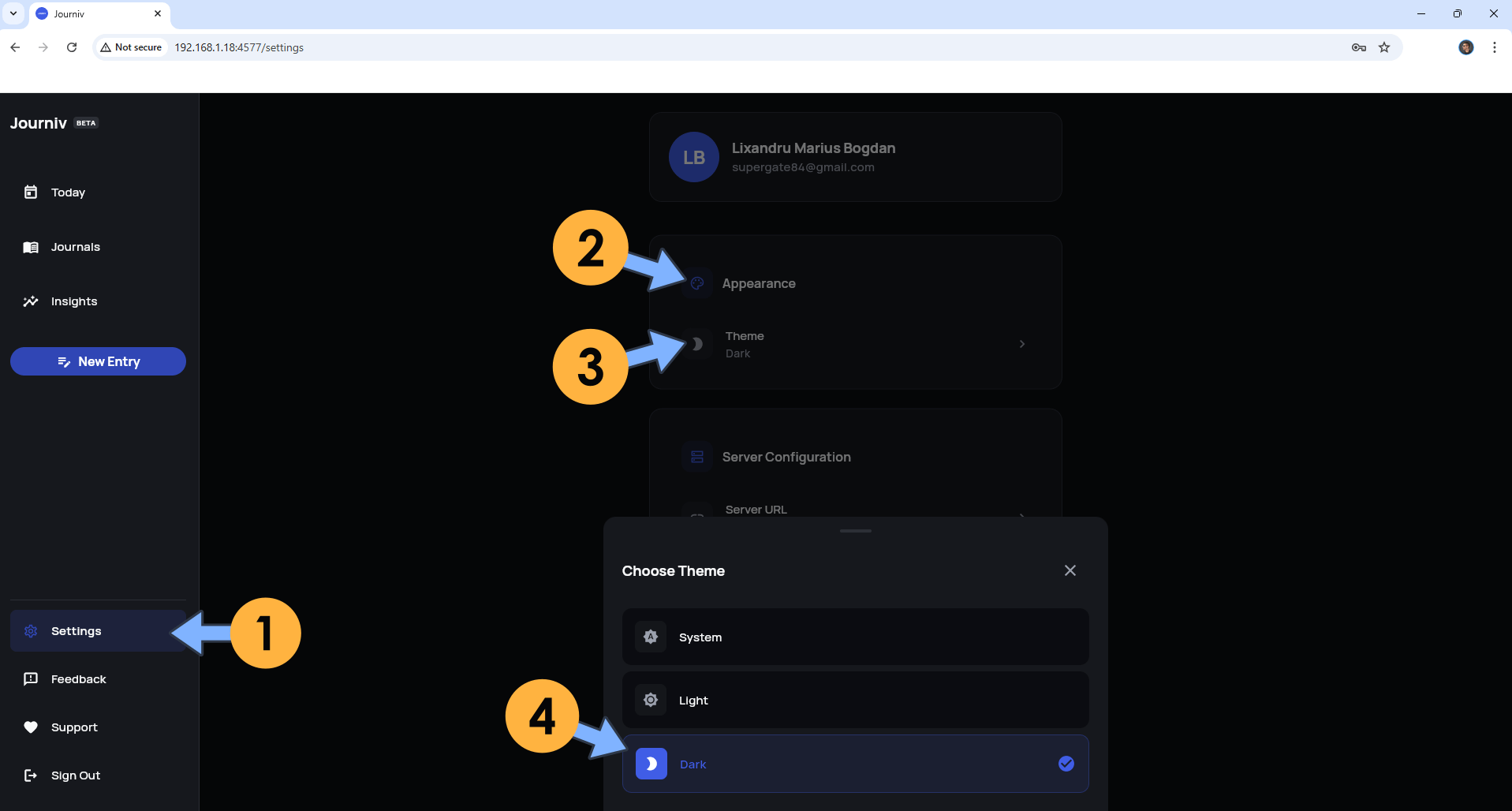Open Journals via the book icon

[31, 248]
